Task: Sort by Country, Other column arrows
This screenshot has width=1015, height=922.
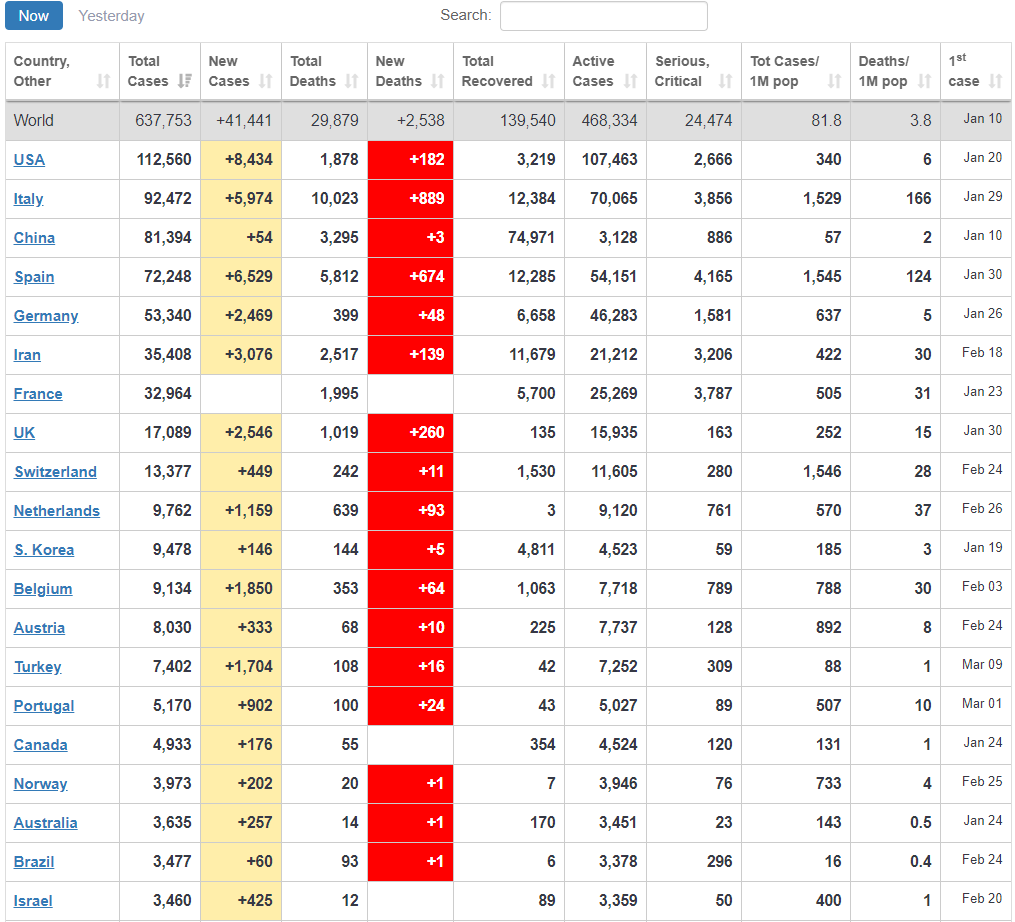Action: (103, 81)
